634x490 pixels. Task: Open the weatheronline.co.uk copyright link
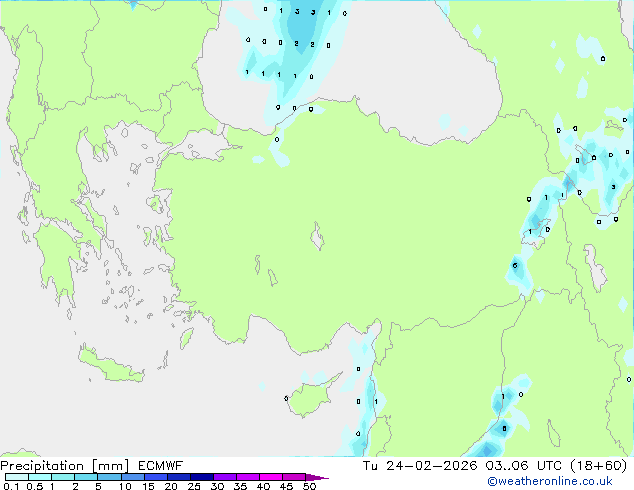click(x=550, y=481)
